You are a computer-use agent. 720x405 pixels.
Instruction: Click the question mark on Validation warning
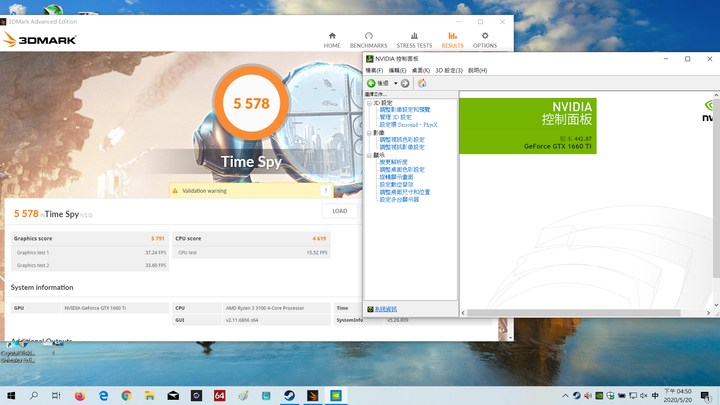(x=326, y=191)
